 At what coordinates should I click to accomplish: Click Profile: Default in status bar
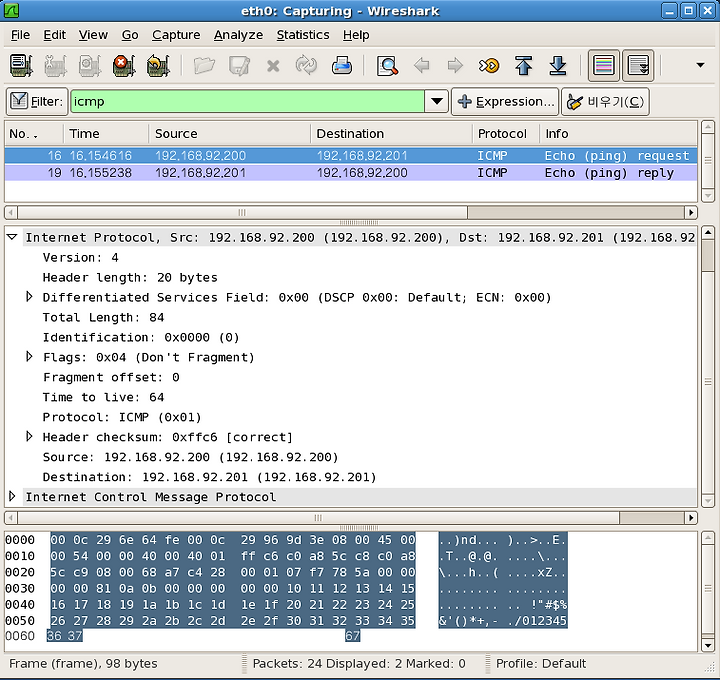pos(541,664)
